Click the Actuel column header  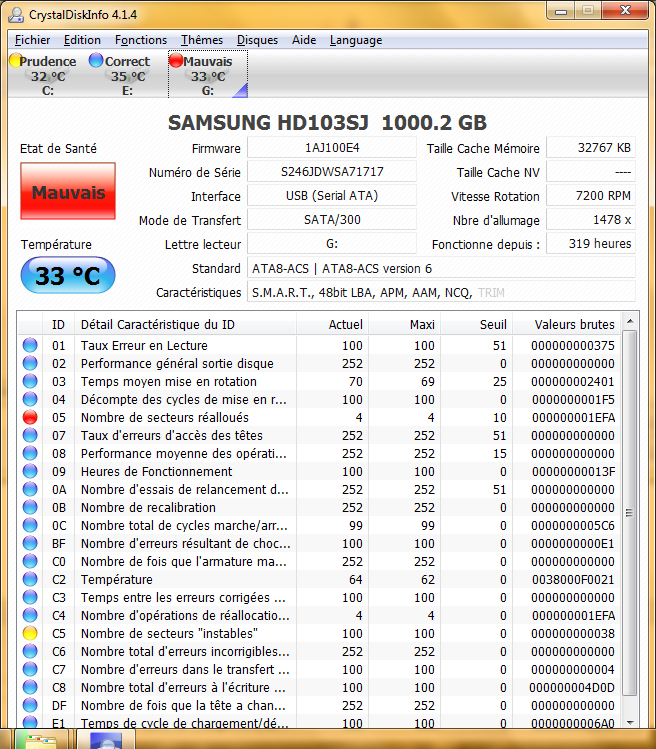[333, 324]
